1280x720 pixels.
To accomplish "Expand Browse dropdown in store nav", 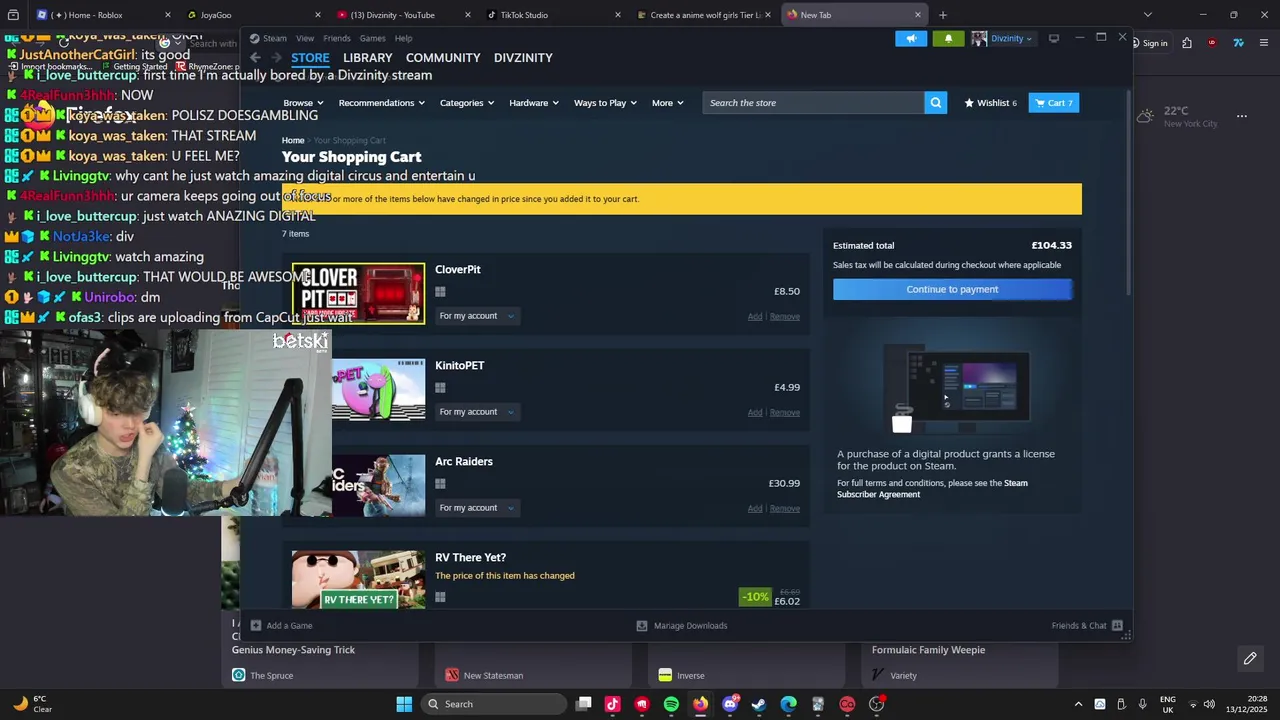I will point(303,103).
